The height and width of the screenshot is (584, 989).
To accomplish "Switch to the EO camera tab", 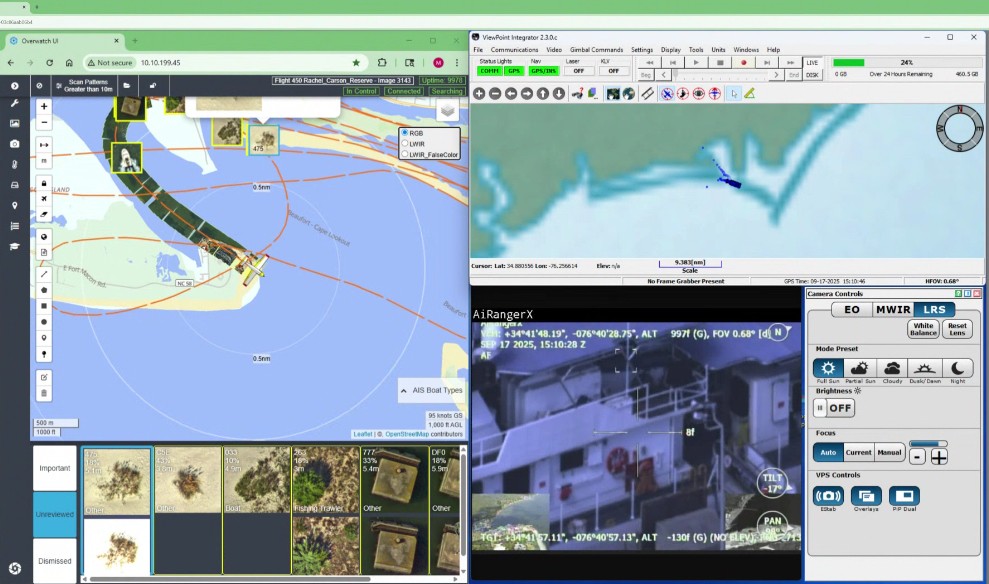I will coord(851,310).
